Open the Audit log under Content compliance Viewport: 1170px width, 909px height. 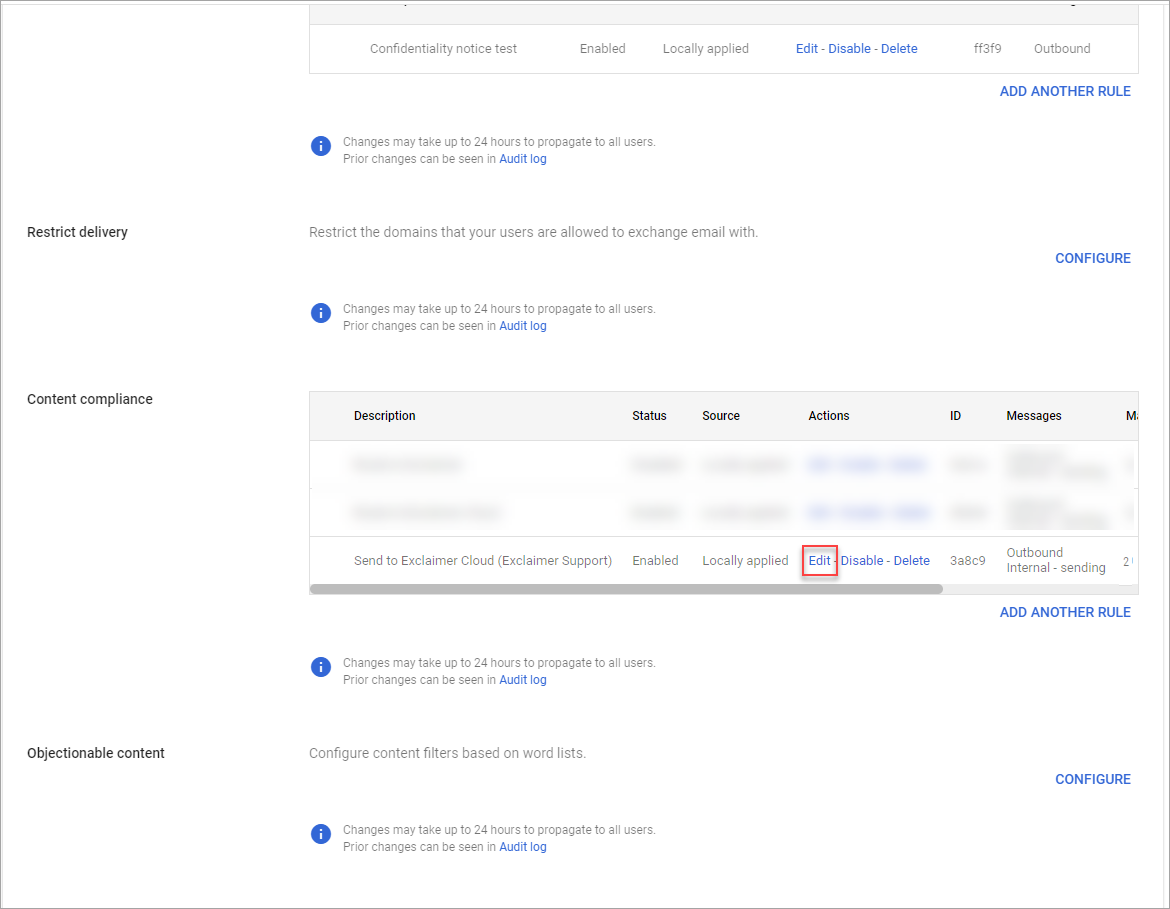pos(522,679)
